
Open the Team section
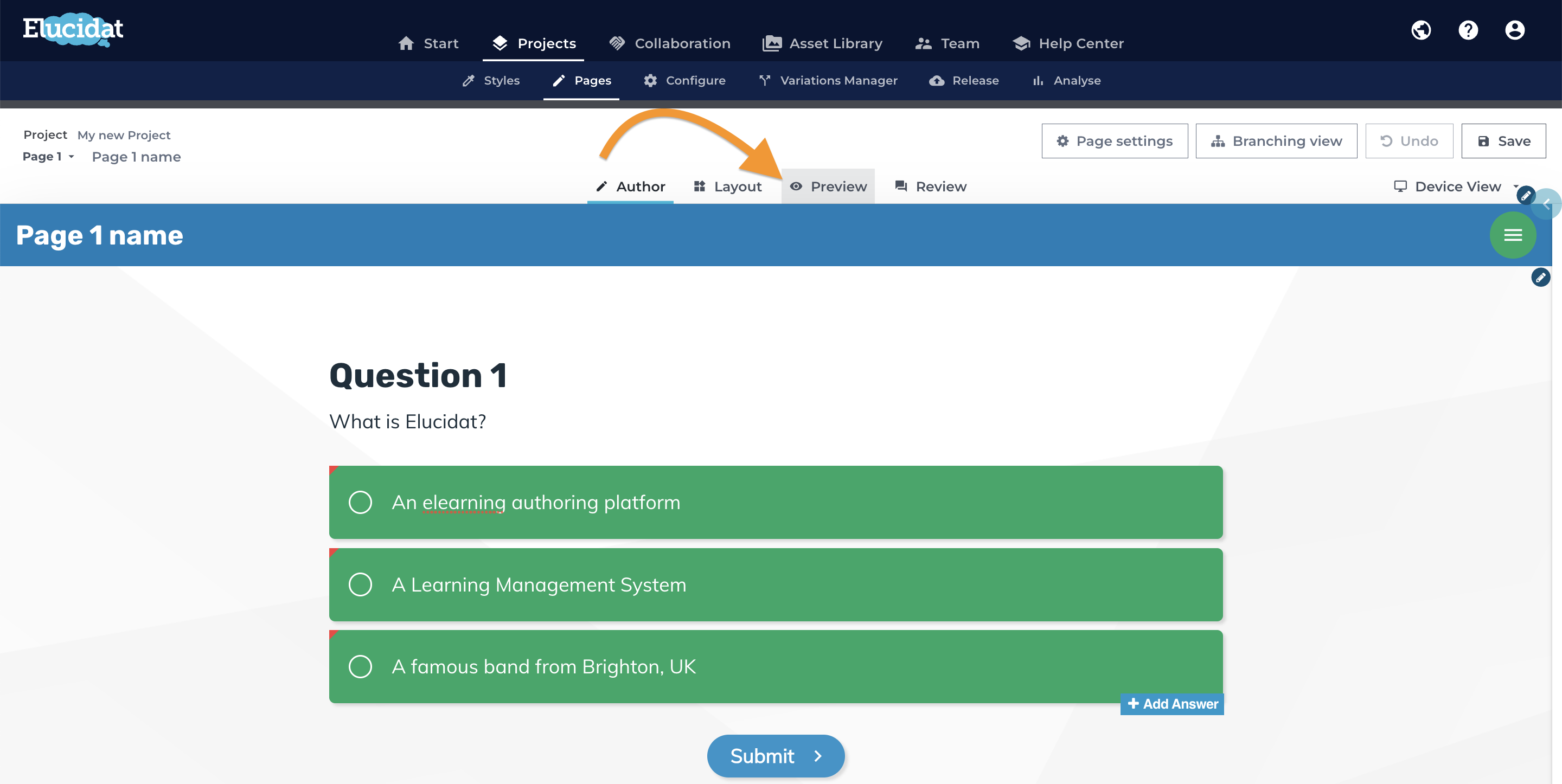[x=947, y=43]
